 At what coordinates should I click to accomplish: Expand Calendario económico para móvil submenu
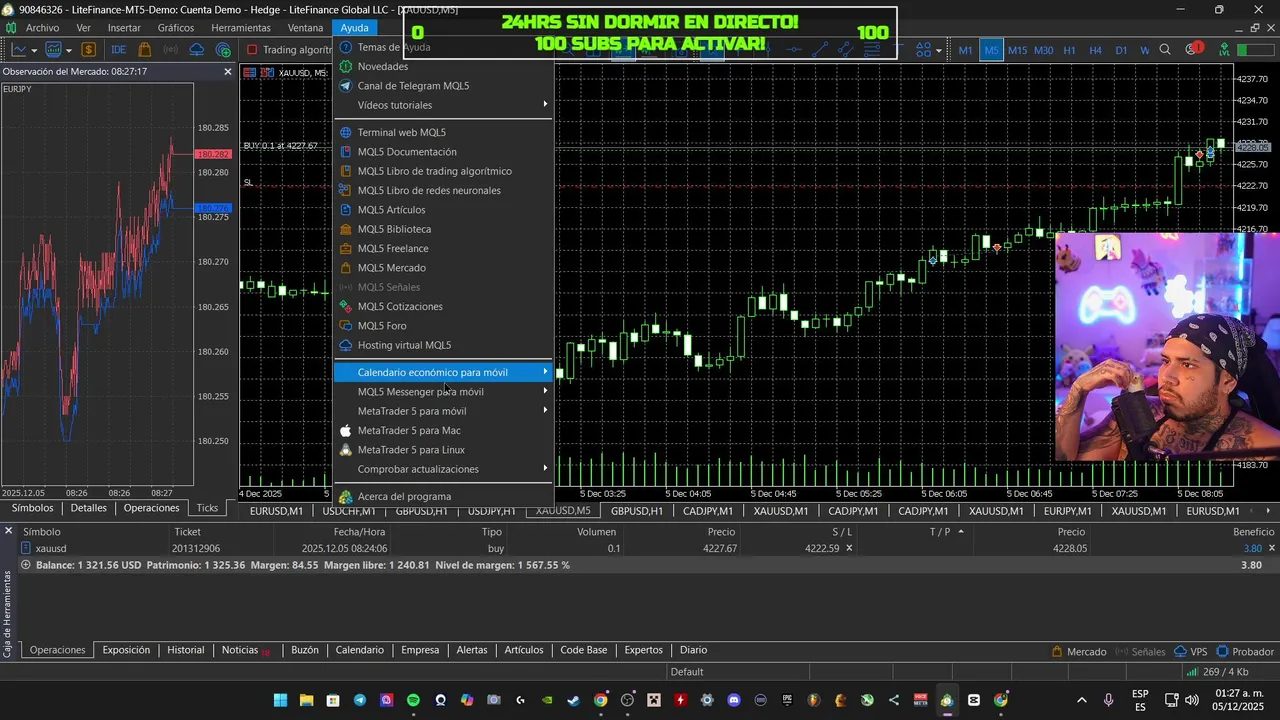443,372
